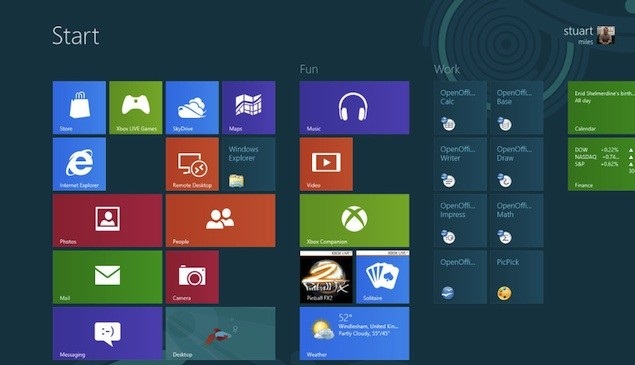The height and width of the screenshot is (365, 635).
Task: Open the Music tile
Action: tap(354, 107)
